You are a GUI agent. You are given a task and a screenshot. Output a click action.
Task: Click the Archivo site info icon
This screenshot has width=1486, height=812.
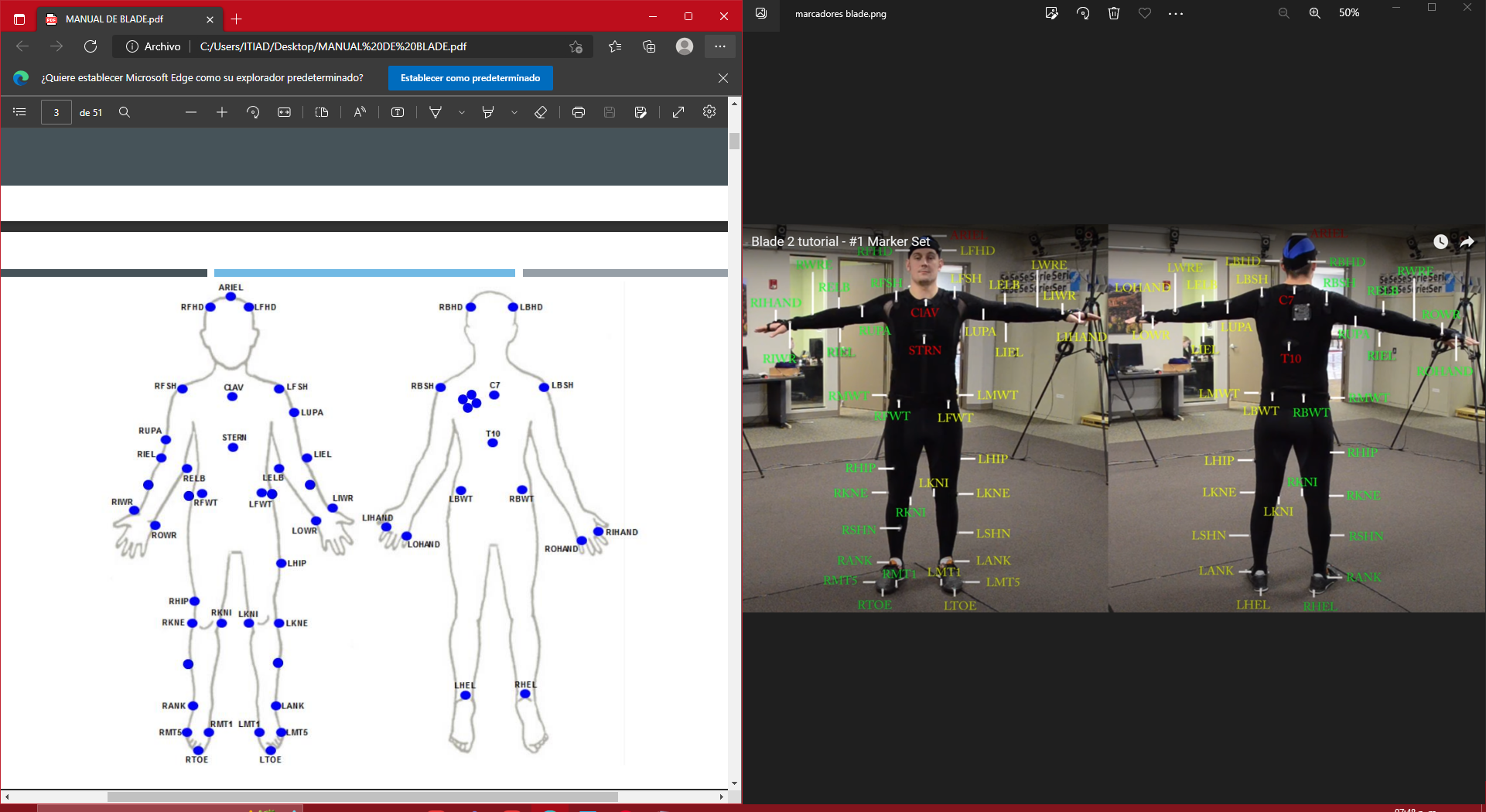pos(132,46)
